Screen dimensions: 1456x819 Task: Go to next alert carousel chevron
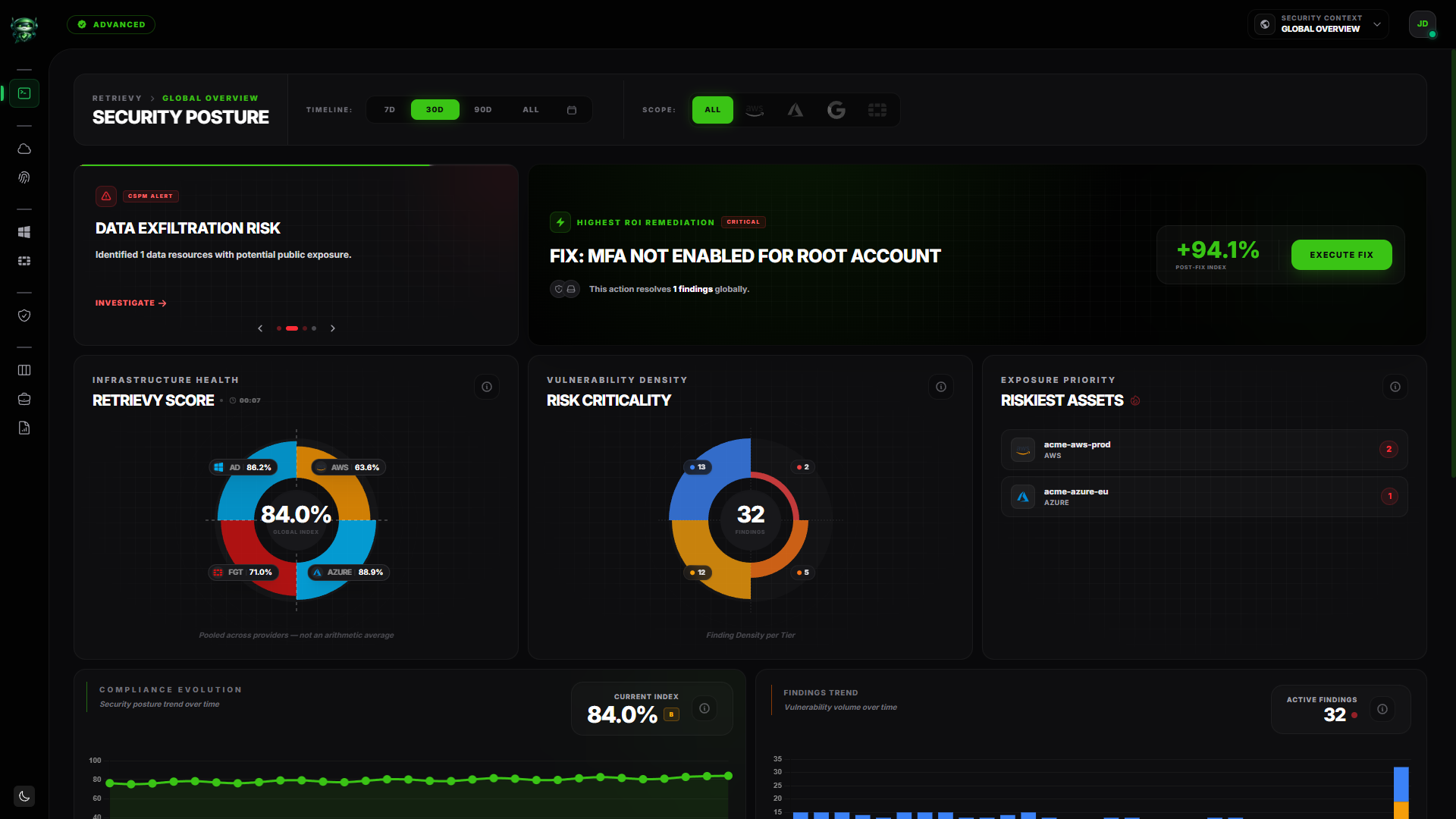click(x=332, y=328)
